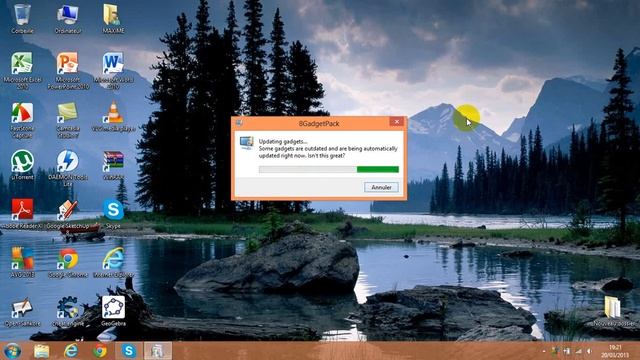Open File Explorer from the taskbar

42,351
